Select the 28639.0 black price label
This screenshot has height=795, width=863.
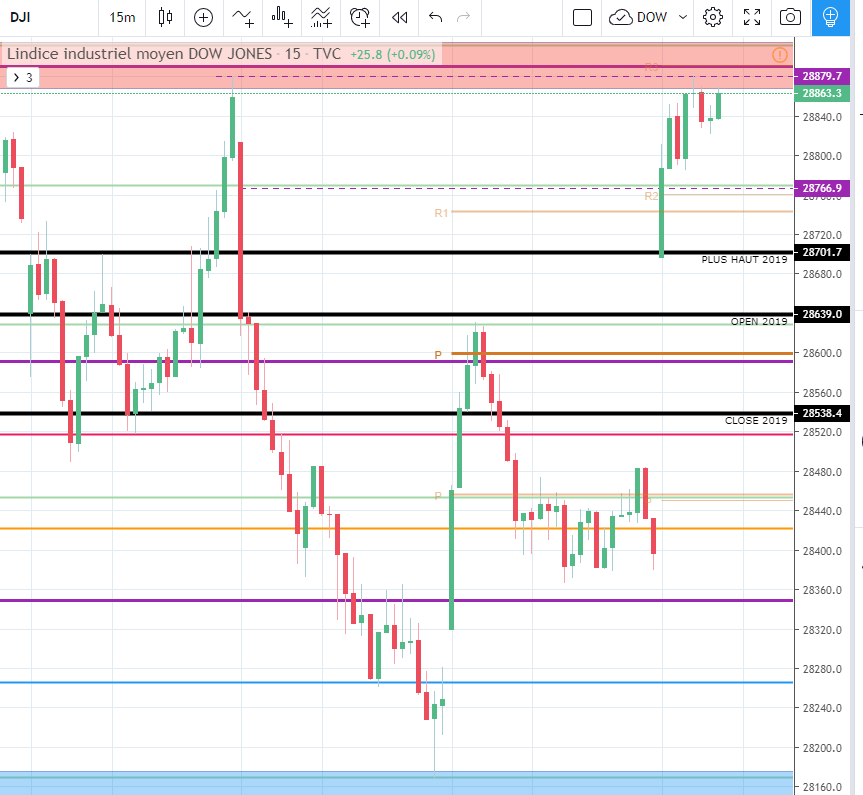coord(822,314)
